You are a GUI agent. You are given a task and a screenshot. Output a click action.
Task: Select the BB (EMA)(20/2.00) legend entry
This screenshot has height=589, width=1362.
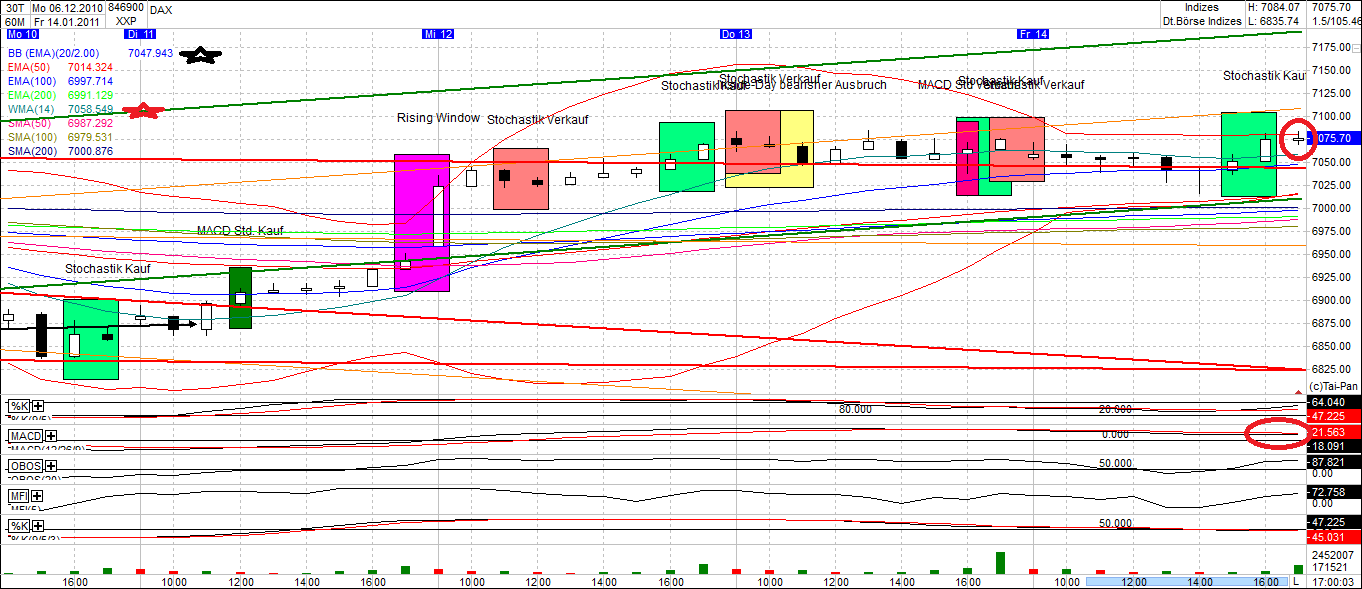tap(56, 52)
